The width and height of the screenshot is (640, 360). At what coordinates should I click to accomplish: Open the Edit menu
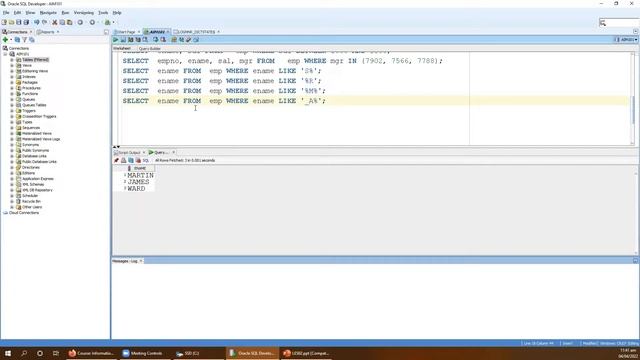[17, 13]
